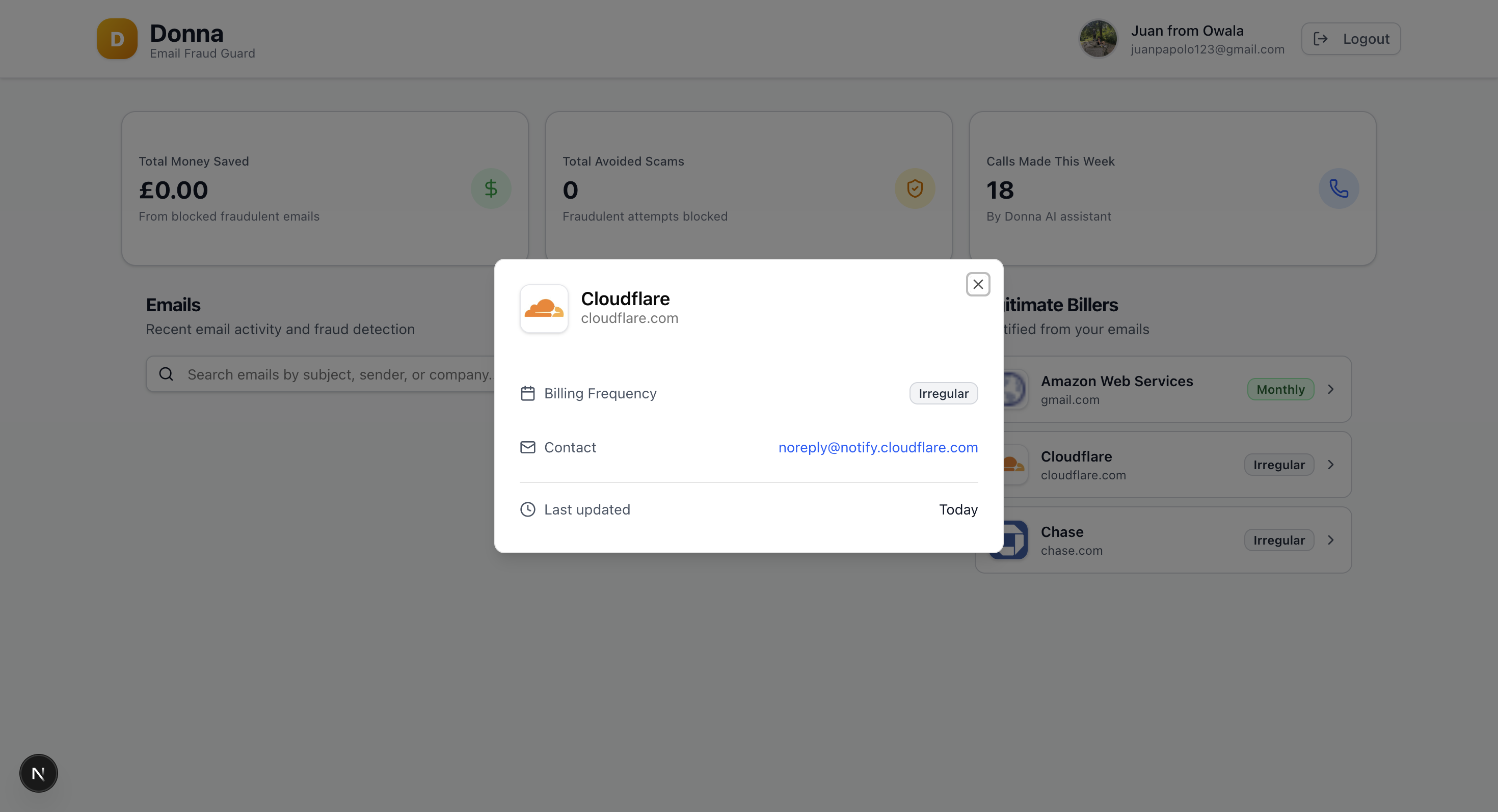Click the dollar sign money saved icon
This screenshot has width=1498, height=812.
point(491,188)
